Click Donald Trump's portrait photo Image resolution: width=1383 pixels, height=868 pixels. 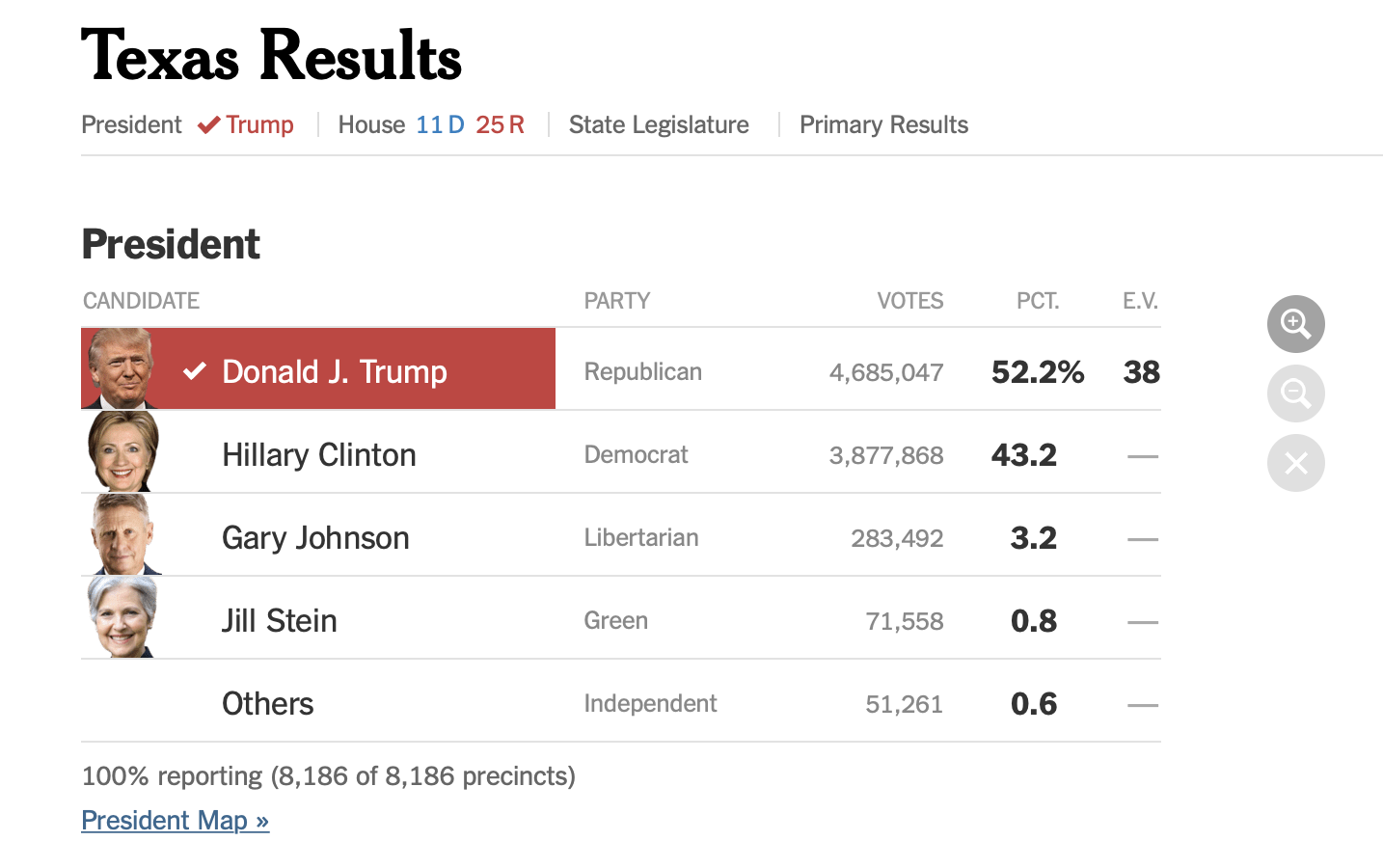pos(122,368)
